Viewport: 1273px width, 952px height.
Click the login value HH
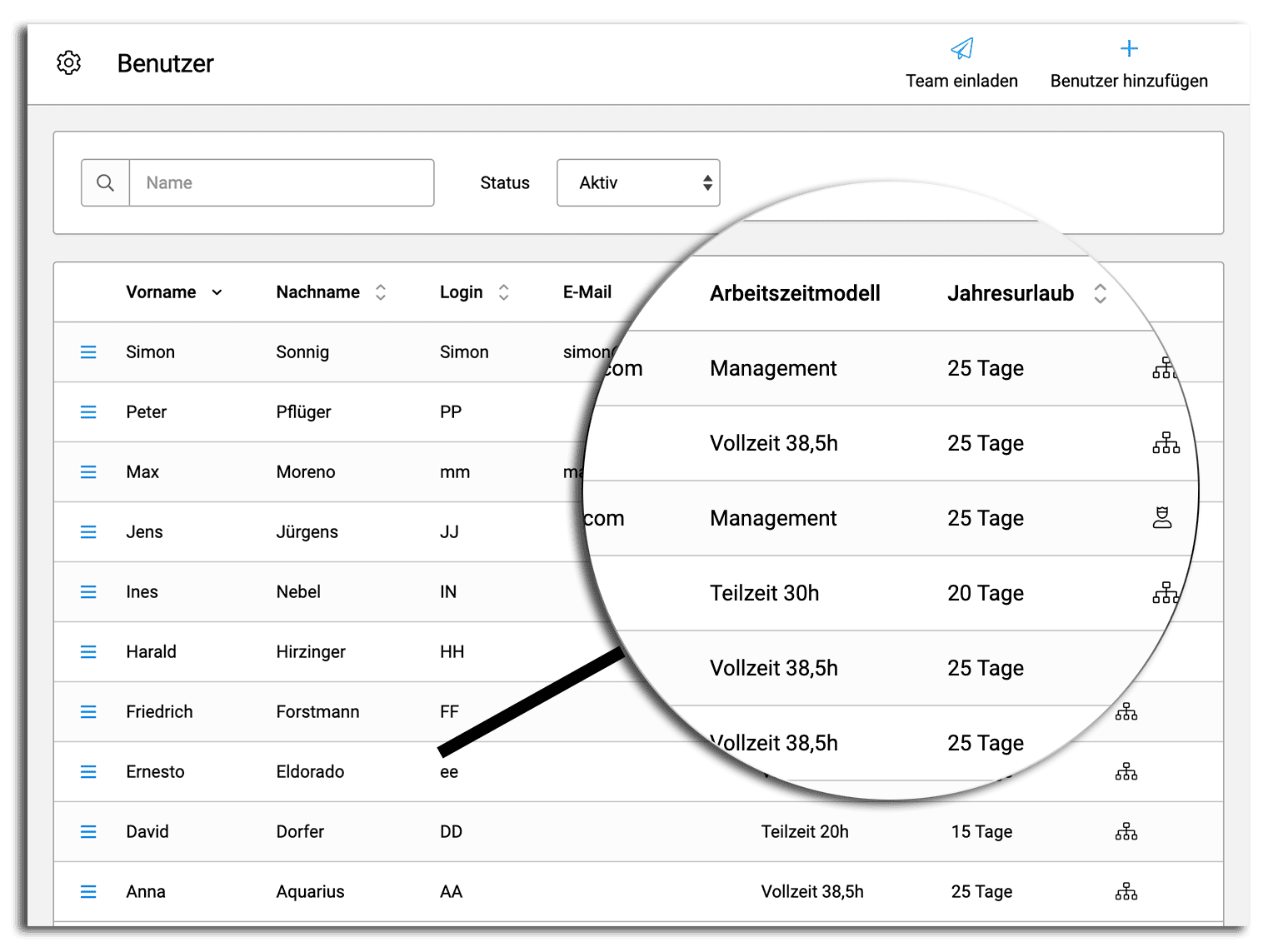[x=452, y=652]
